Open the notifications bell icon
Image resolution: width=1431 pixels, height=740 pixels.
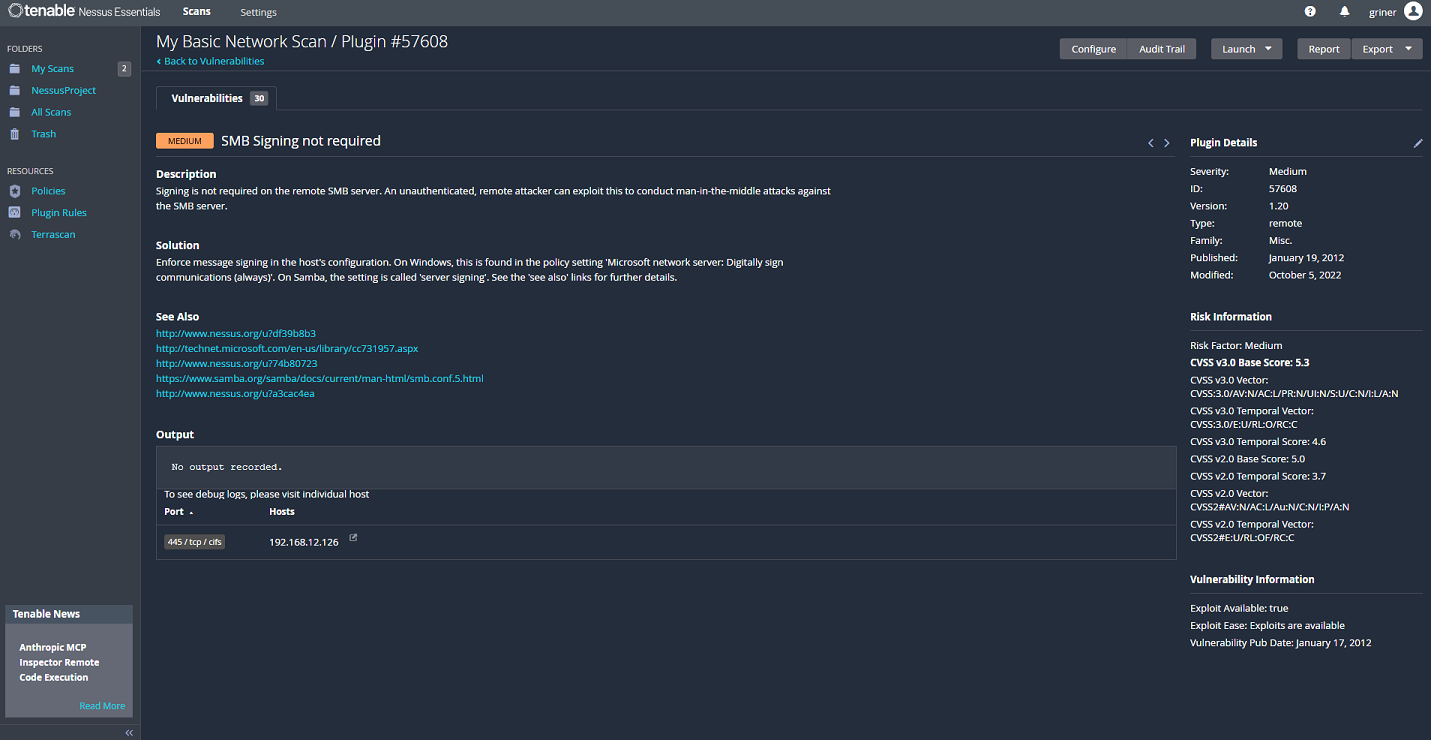click(1344, 12)
